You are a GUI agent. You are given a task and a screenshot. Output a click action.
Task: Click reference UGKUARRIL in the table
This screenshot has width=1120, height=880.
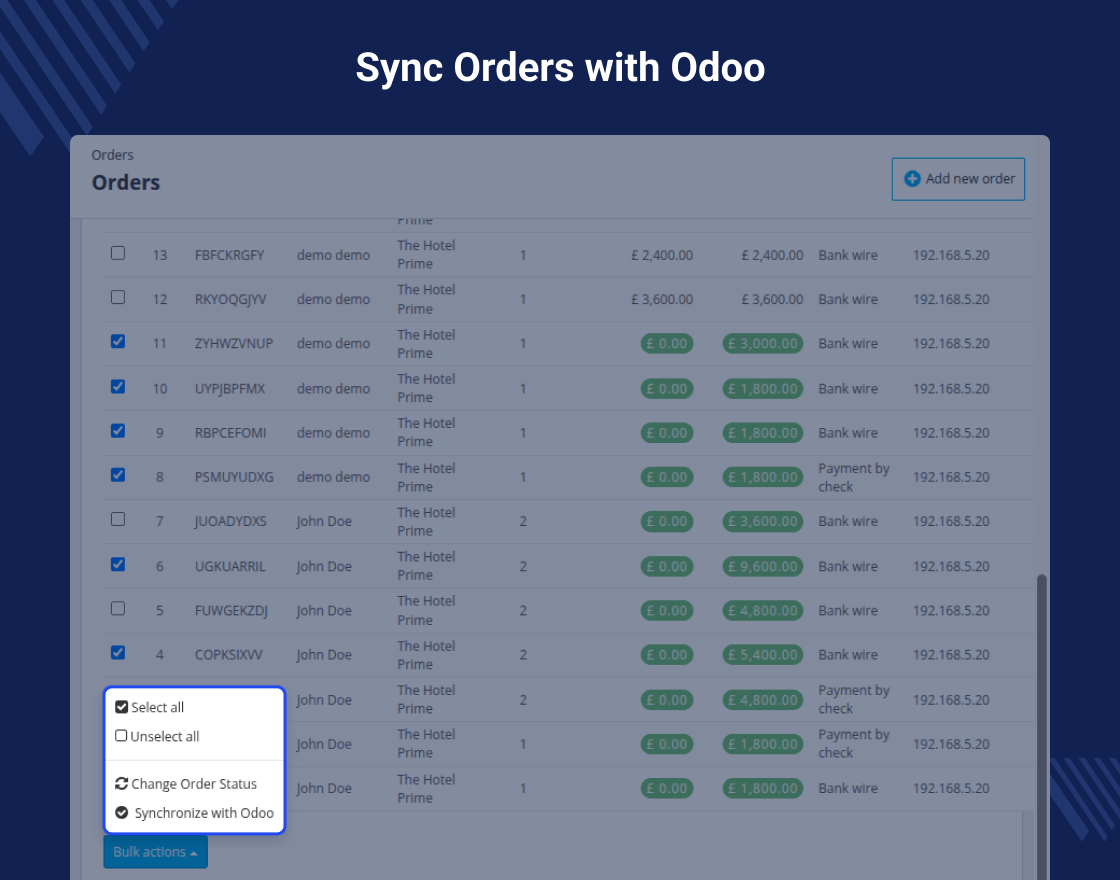pyautogui.click(x=230, y=566)
